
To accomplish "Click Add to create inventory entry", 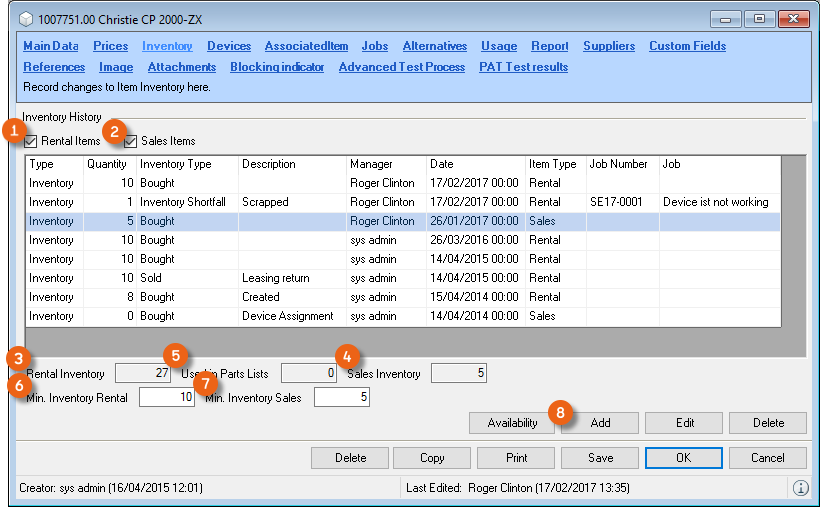I will pos(599,423).
